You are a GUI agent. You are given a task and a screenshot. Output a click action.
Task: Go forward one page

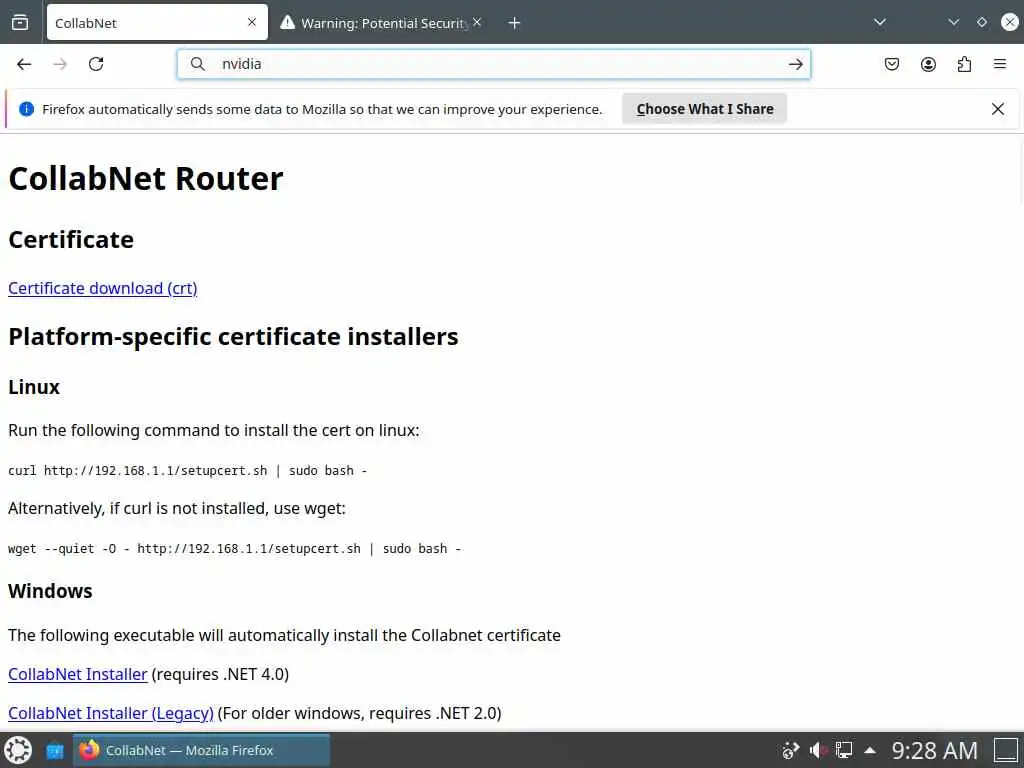click(x=60, y=64)
